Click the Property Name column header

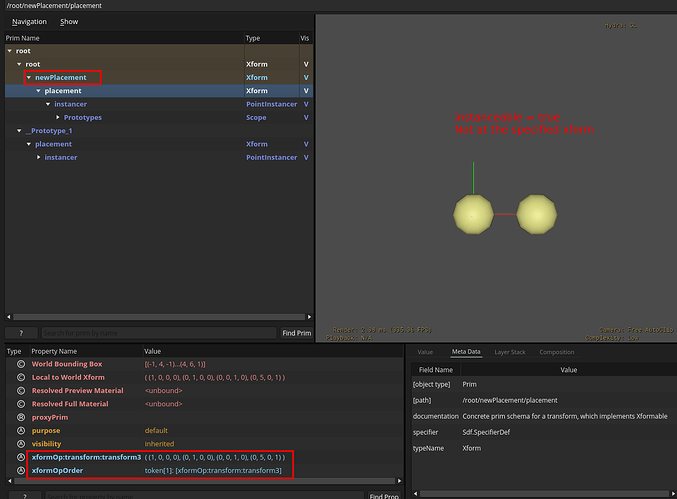coord(85,351)
